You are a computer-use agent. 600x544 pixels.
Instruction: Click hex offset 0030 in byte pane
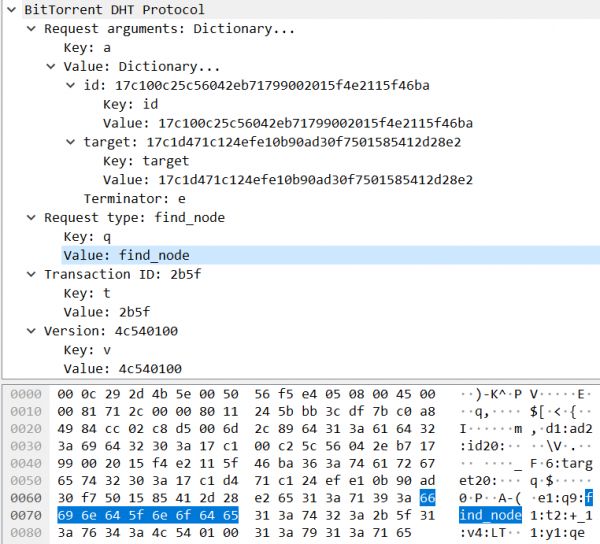click(26, 446)
